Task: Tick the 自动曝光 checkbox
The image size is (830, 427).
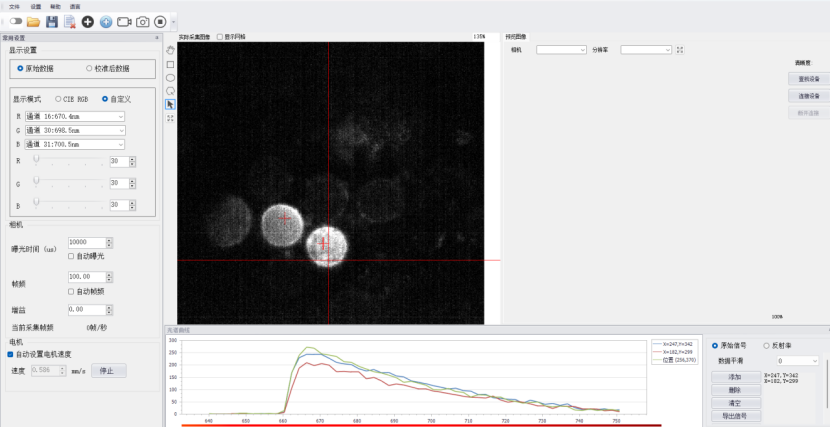Action: point(71,256)
